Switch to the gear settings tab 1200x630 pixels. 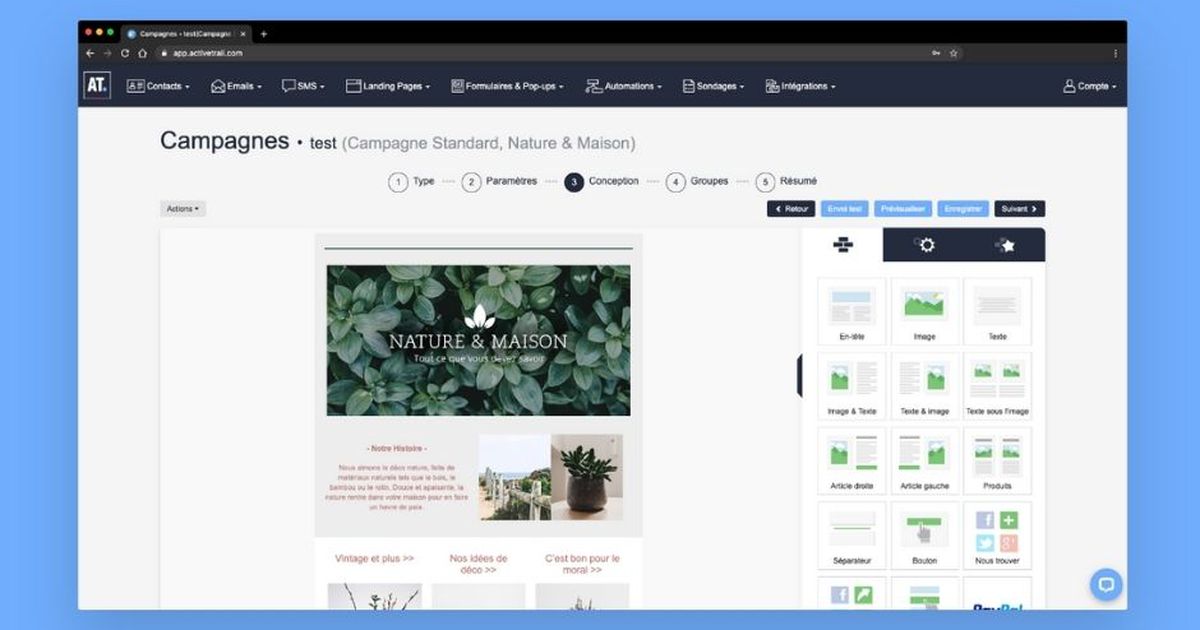point(925,243)
